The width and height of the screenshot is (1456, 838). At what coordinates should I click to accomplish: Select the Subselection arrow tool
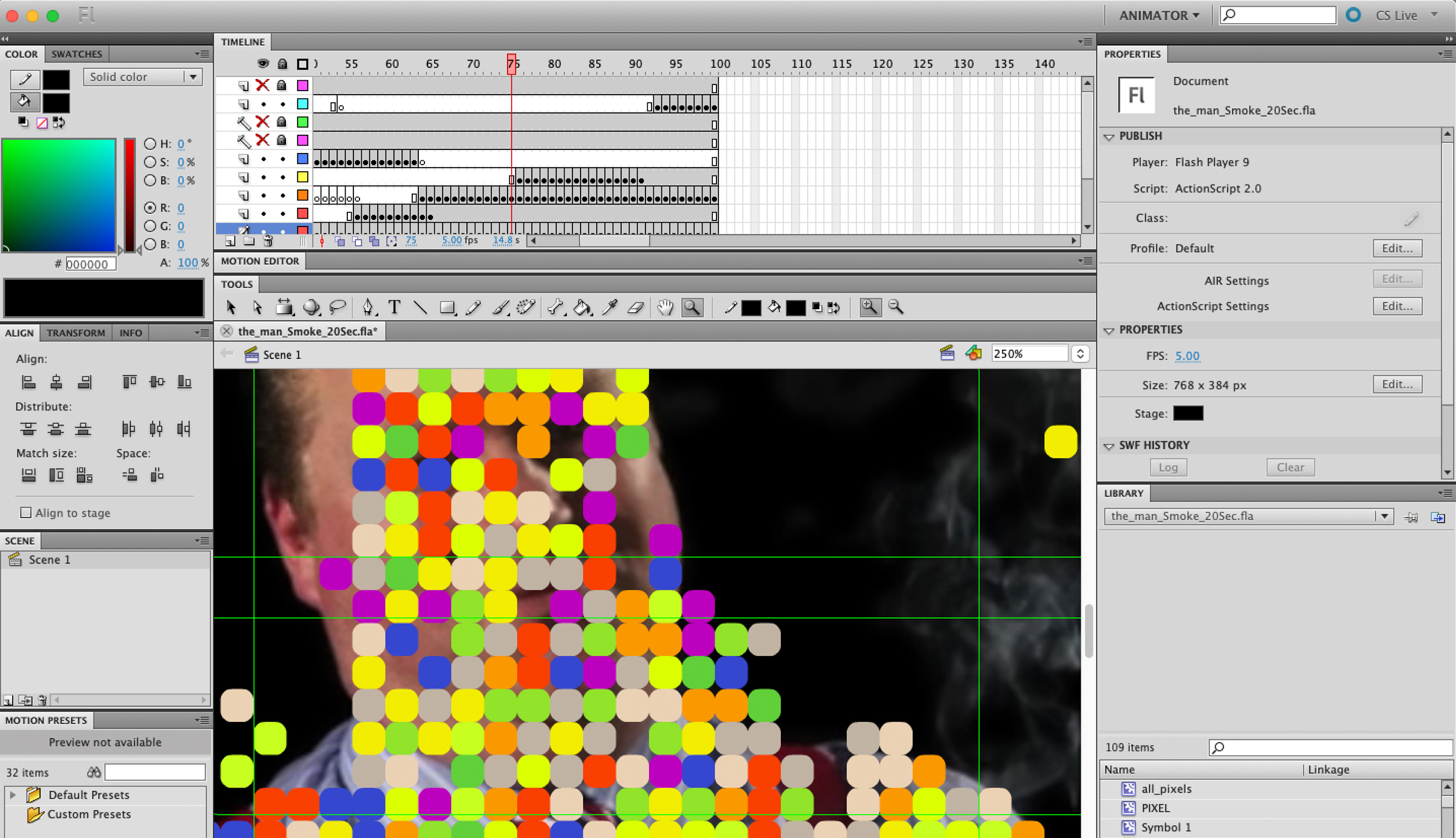click(257, 307)
